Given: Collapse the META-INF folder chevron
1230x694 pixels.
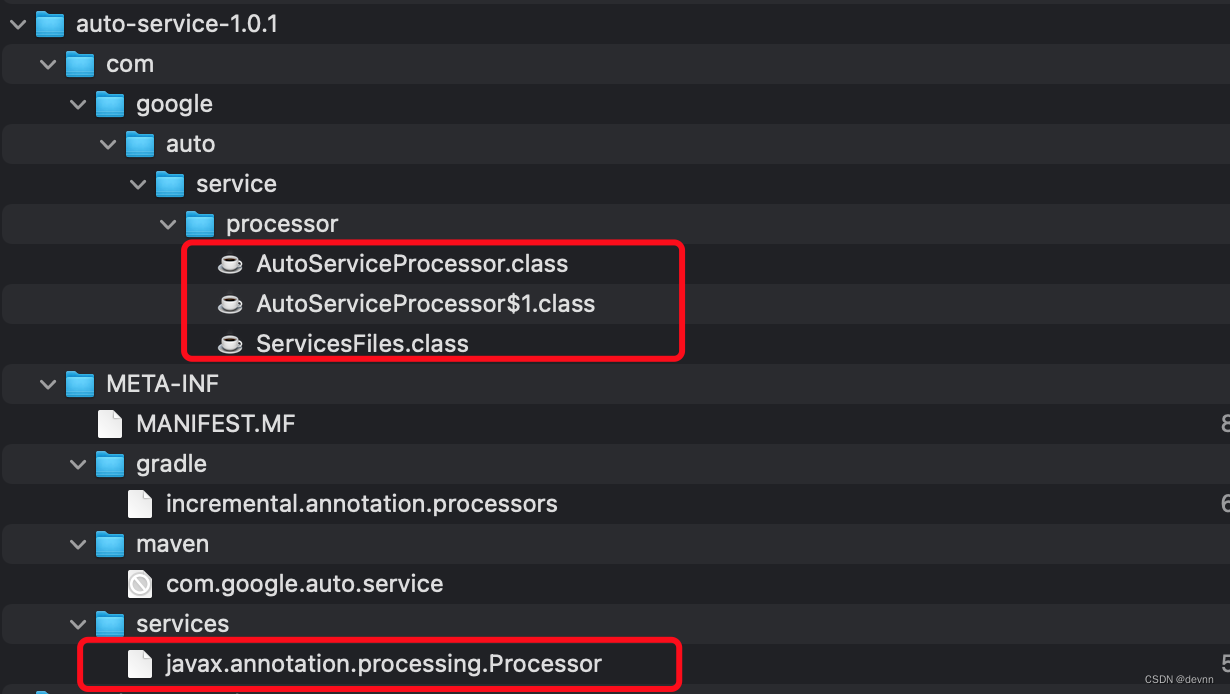Looking at the screenshot, I should 46,384.
